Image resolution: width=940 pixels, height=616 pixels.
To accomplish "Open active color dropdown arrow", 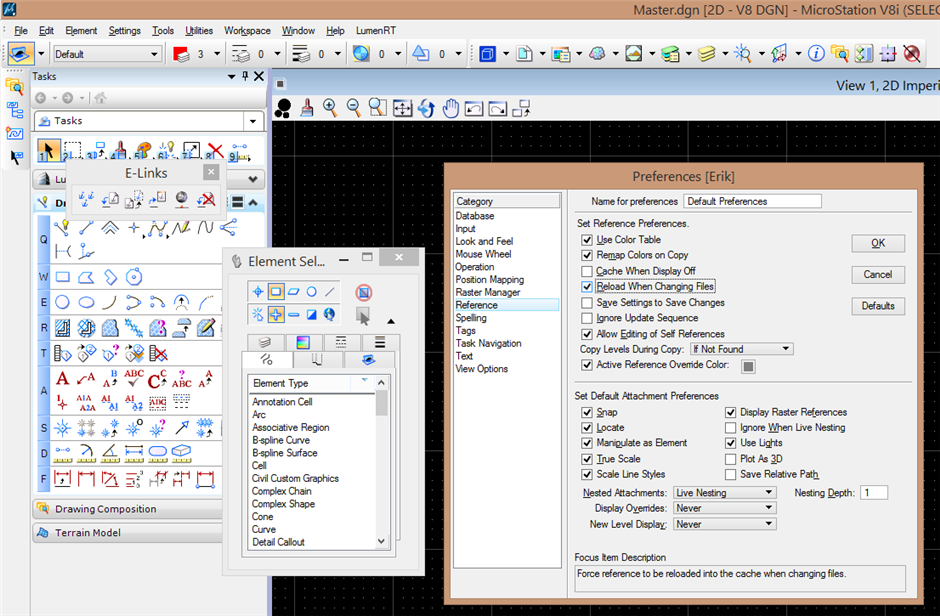I will tap(217, 54).
